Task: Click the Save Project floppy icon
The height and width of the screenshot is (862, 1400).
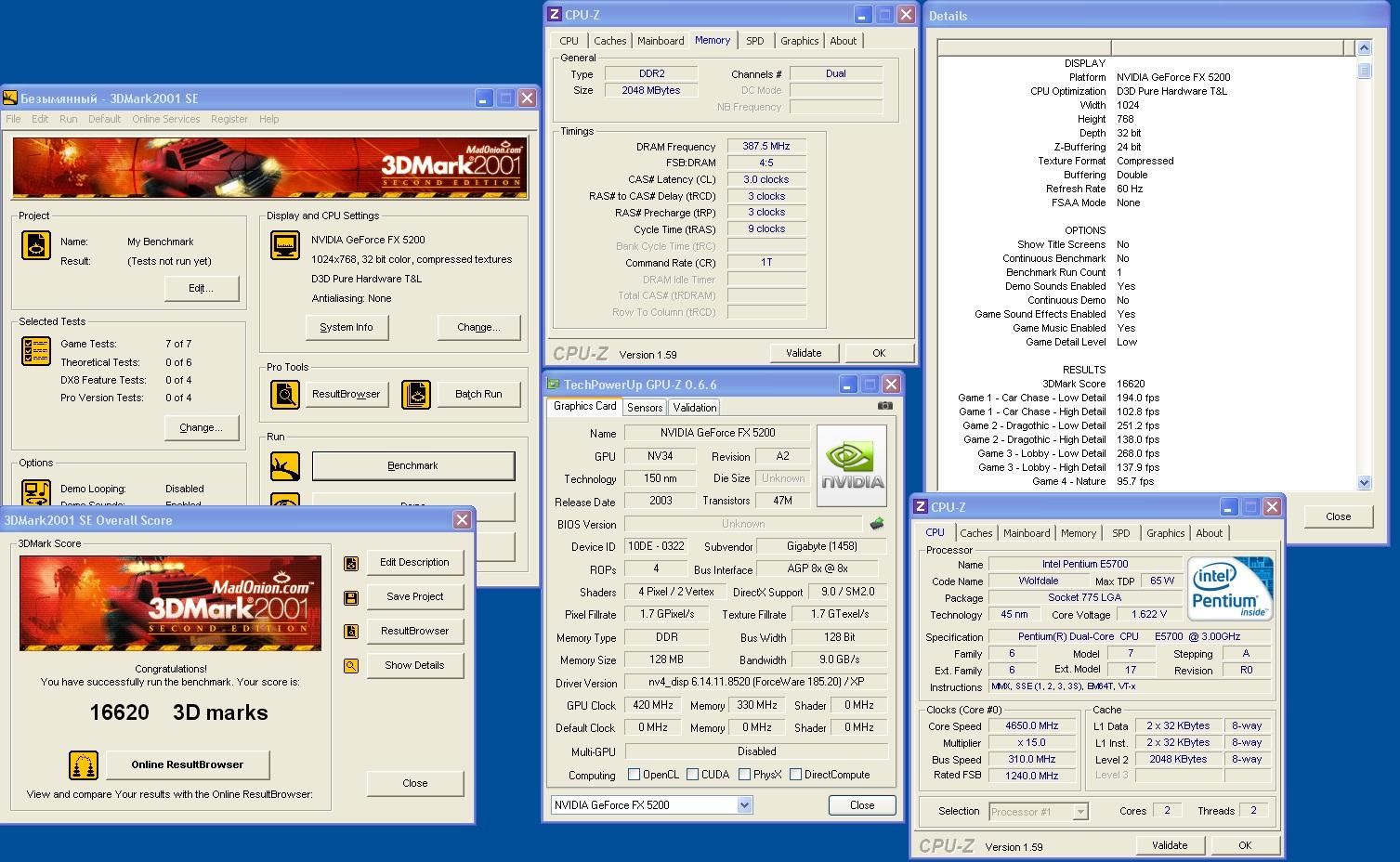Action: pos(351,597)
